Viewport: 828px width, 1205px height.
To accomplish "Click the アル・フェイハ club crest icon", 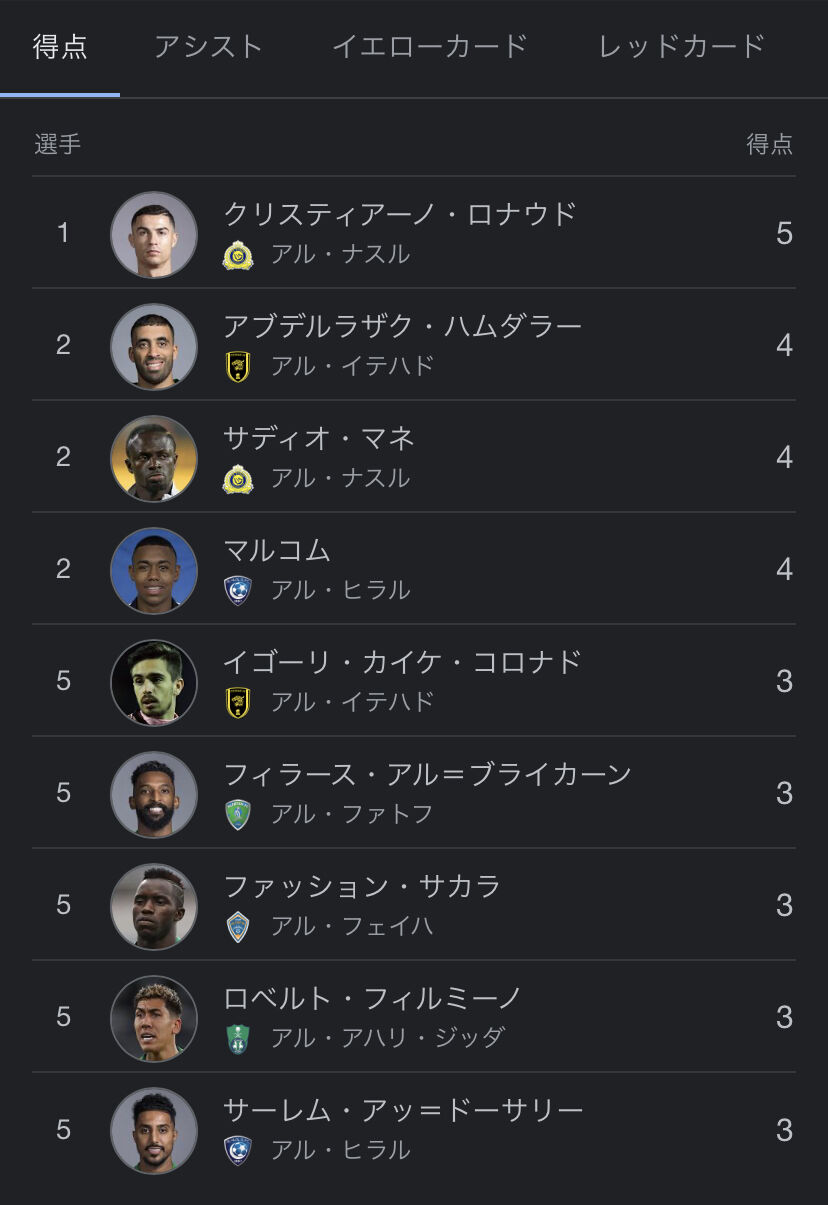I will (238, 927).
